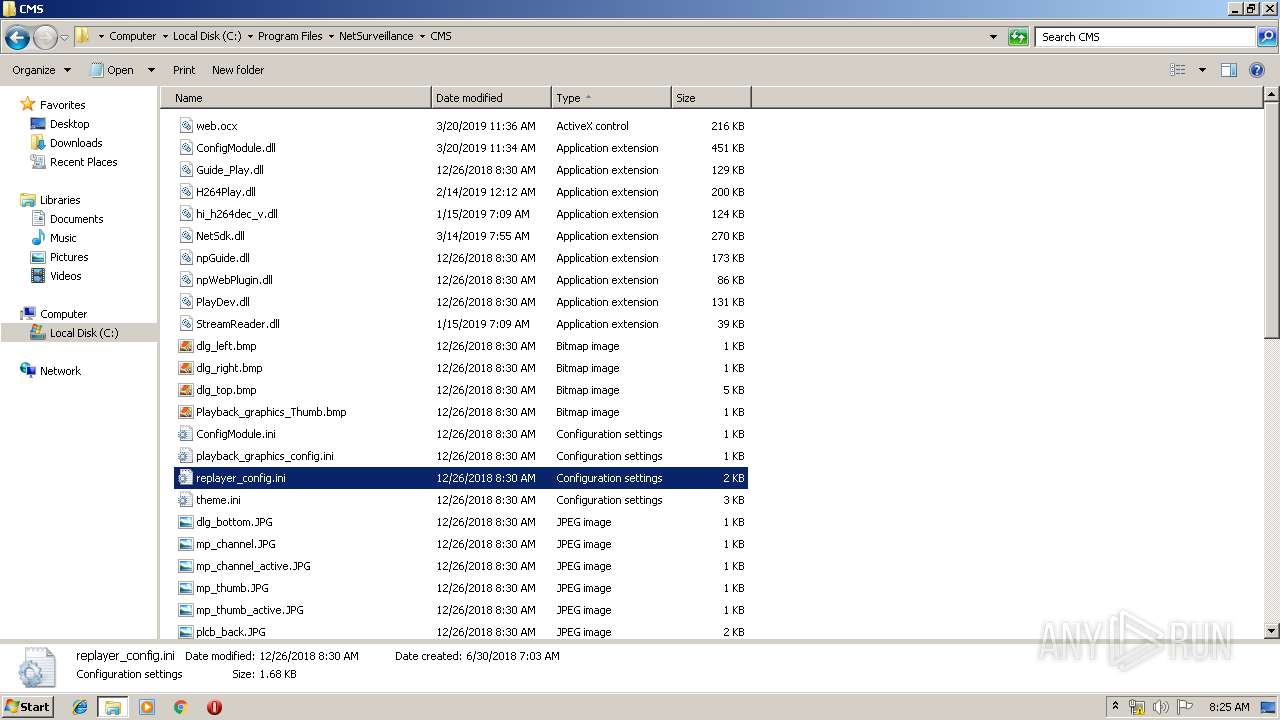Click the search magnifier icon
This screenshot has height=720, width=1280.
pyautogui.click(x=1266, y=37)
